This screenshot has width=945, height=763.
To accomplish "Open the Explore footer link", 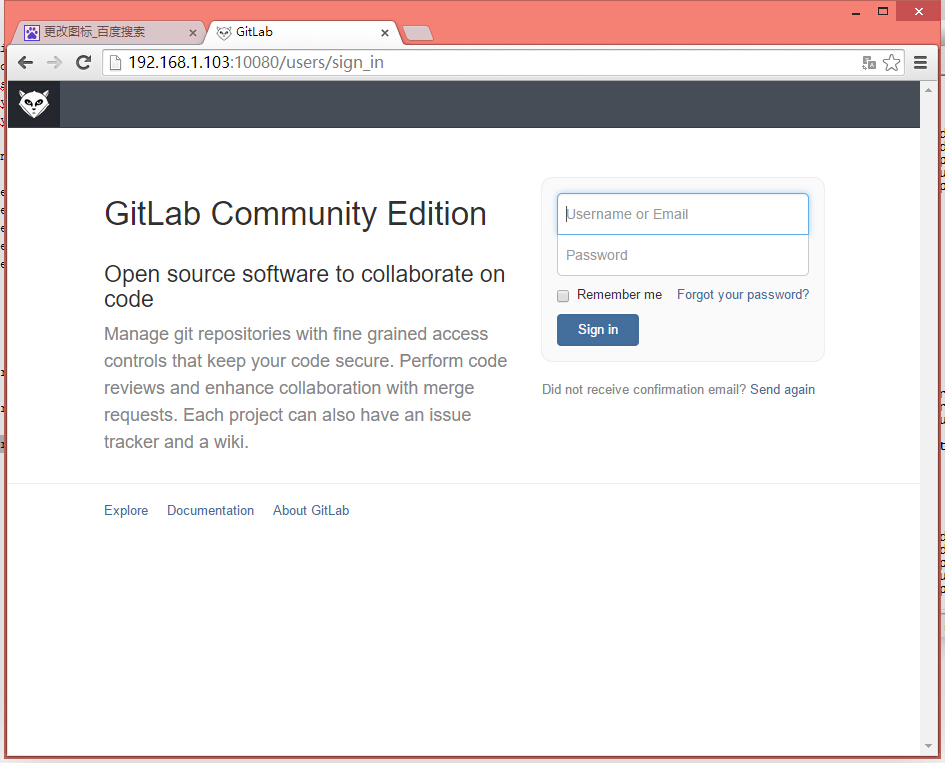I will [126, 510].
